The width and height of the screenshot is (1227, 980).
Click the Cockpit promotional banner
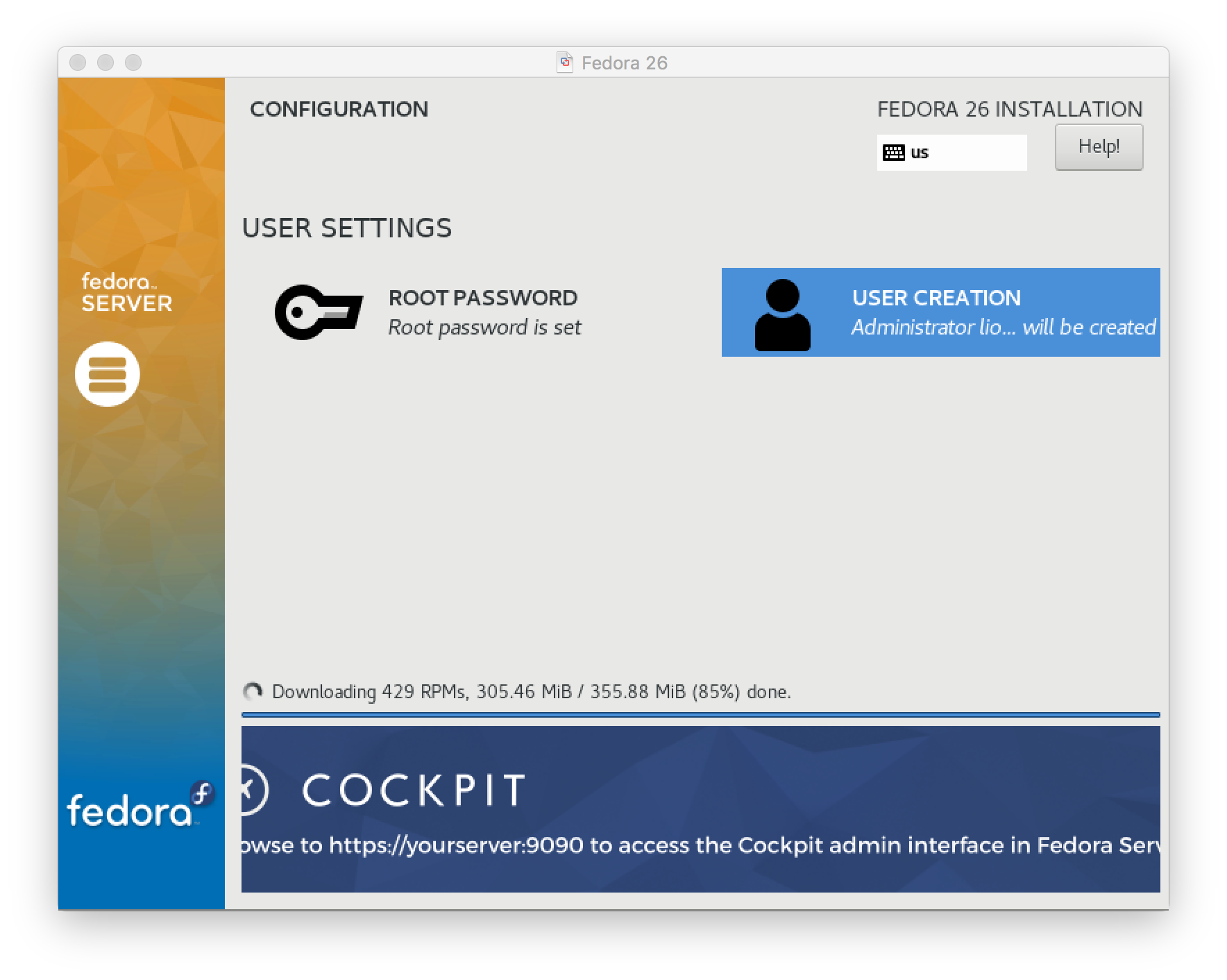click(x=700, y=809)
